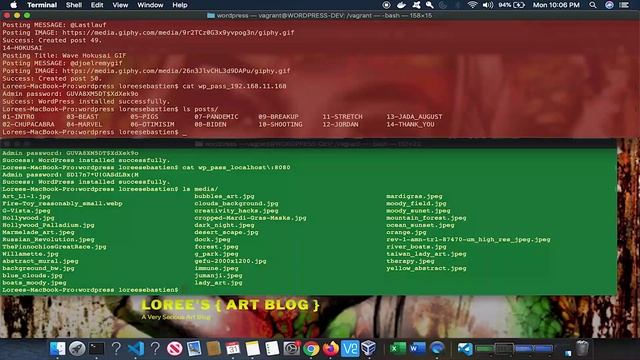This screenshot has height=360, width=640.
Task: Click '02-CHUPACABRA' in posts listing
Action: 28,124
